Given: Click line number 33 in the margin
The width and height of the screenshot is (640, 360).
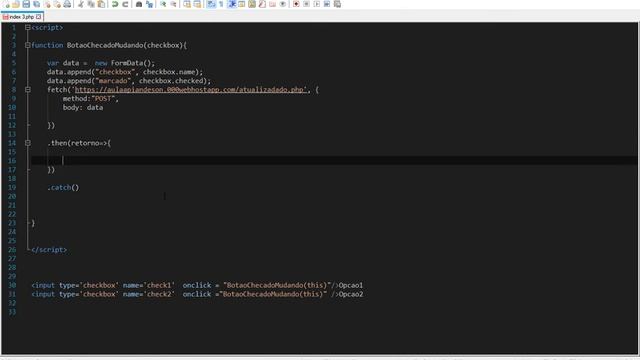Looking at the screenshot, I should click(x=12, y=312).
